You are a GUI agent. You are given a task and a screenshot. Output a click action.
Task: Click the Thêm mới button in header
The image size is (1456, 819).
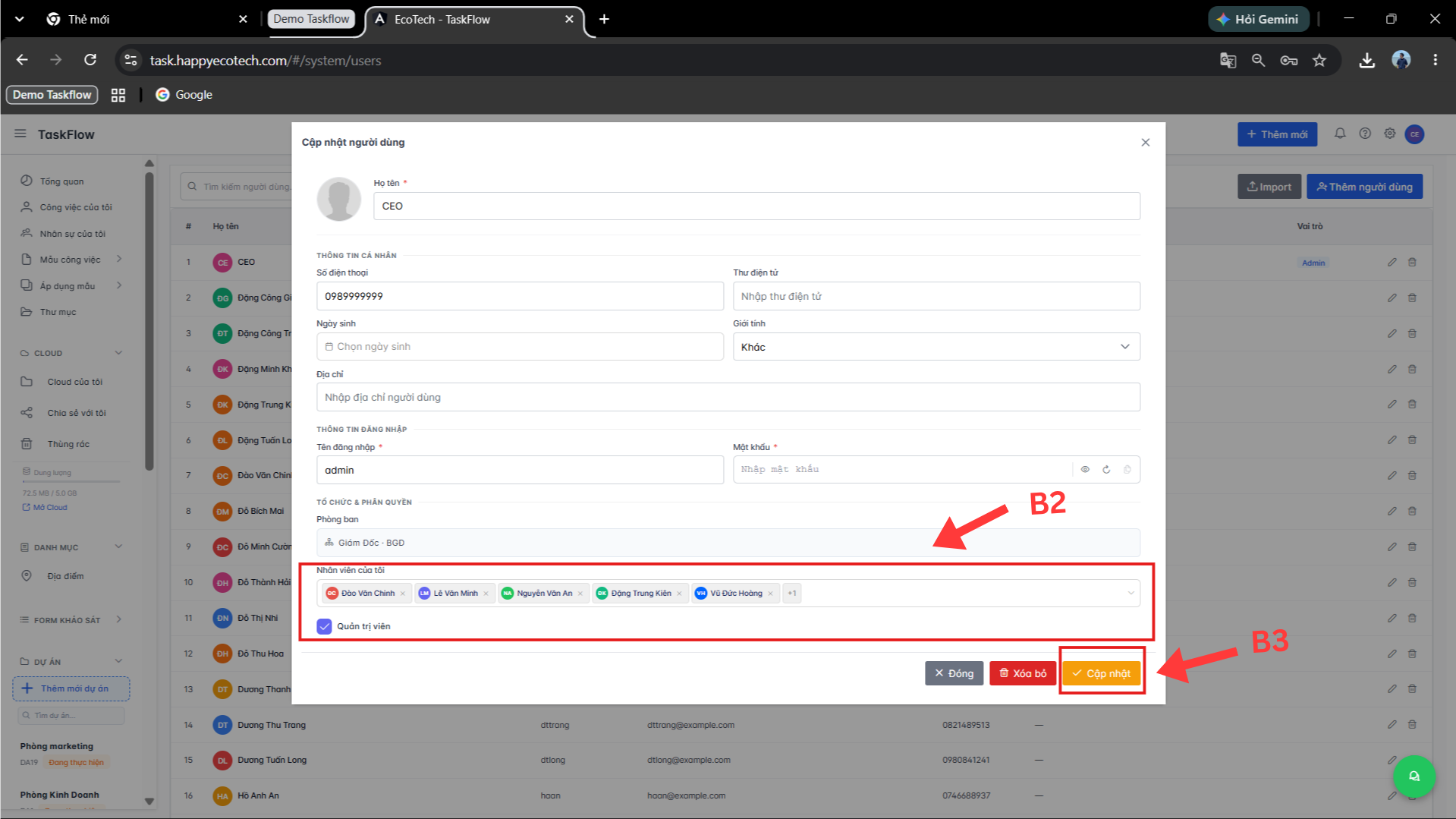[x=1277, y=134]
